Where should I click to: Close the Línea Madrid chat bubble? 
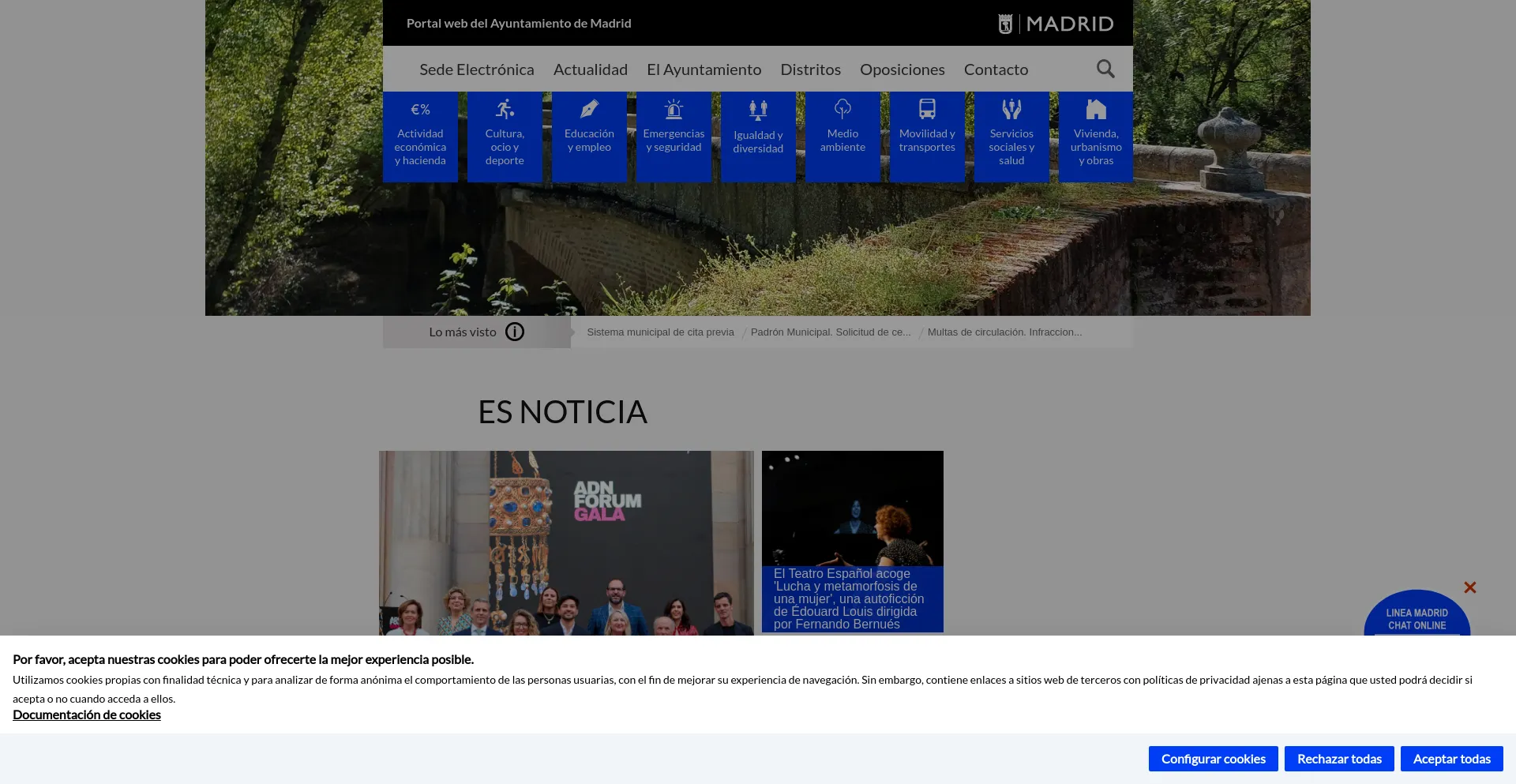point(1469,587)
